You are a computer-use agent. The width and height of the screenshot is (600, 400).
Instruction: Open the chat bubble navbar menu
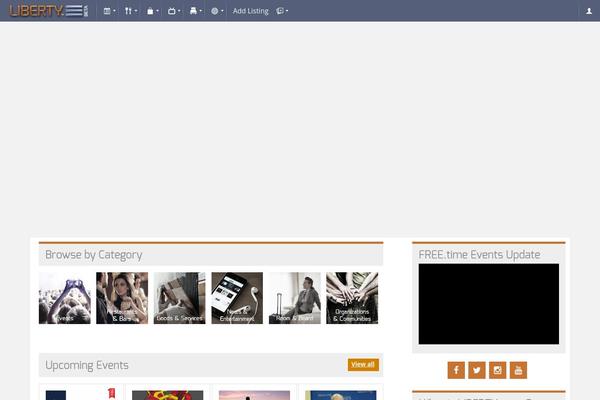point(282,11)
